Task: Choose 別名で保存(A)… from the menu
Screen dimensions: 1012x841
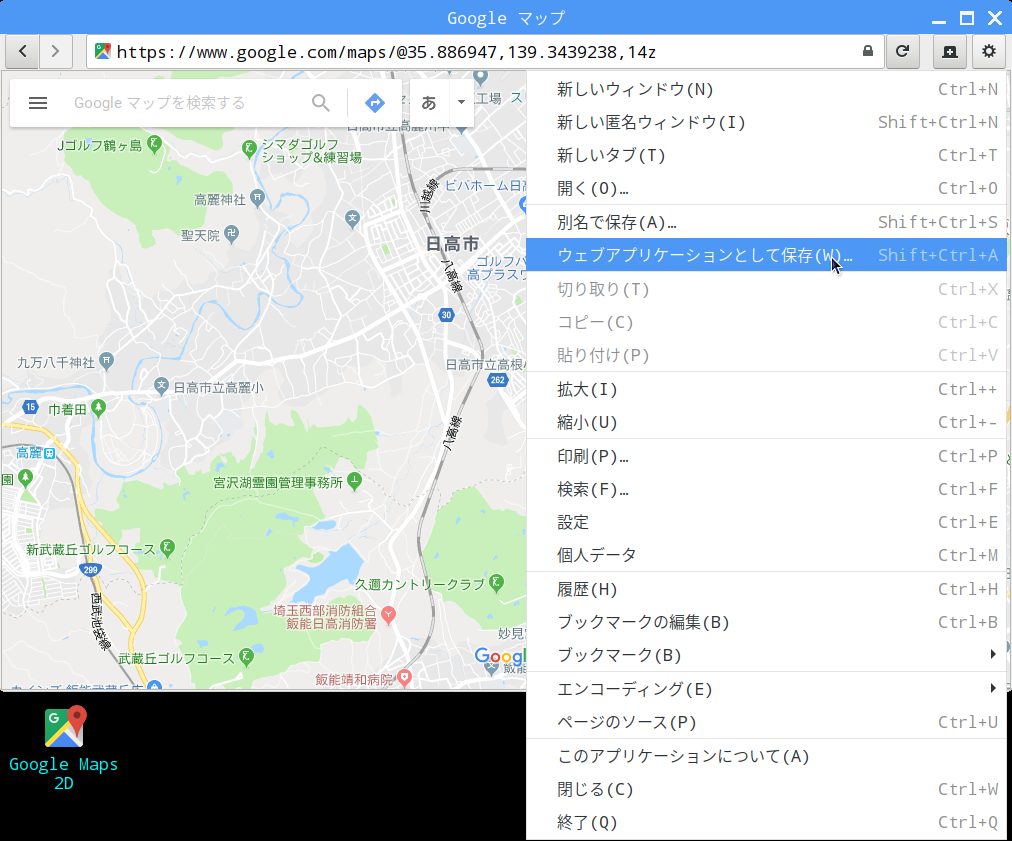Action: coord(767,222)
